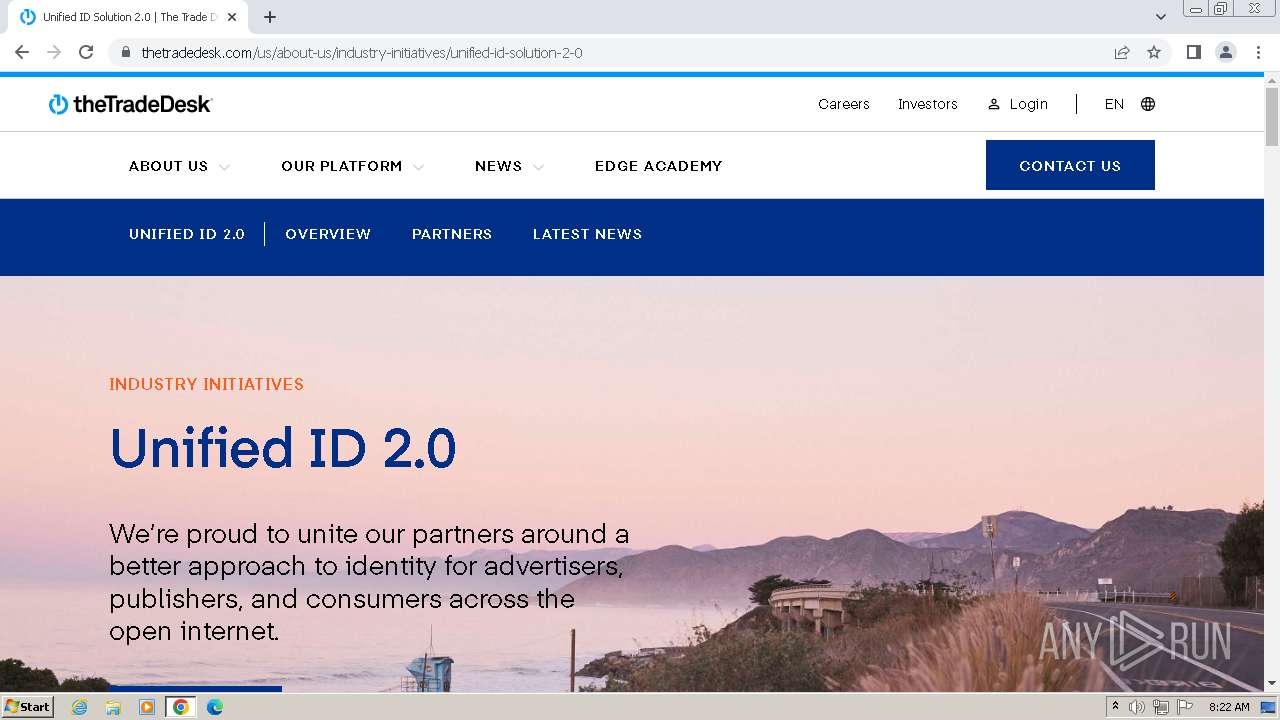Open the Chrome three-dot menu
This screenshot has height=720, width=1280.
coord(1258,52)
